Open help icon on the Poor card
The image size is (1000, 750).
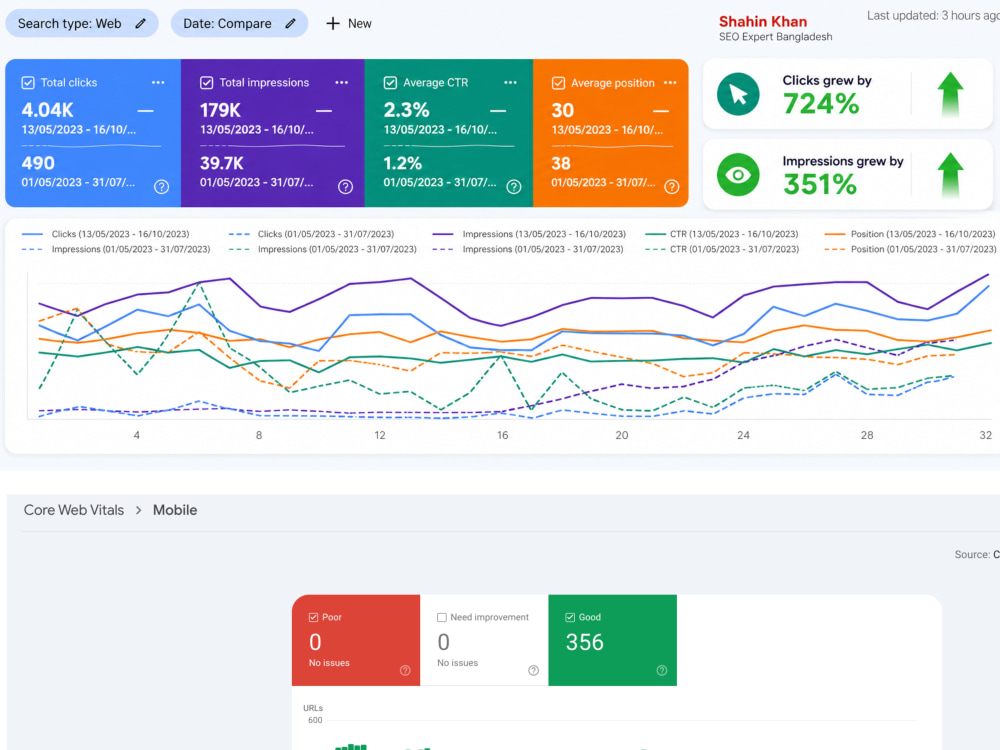[x=405, y=670]
